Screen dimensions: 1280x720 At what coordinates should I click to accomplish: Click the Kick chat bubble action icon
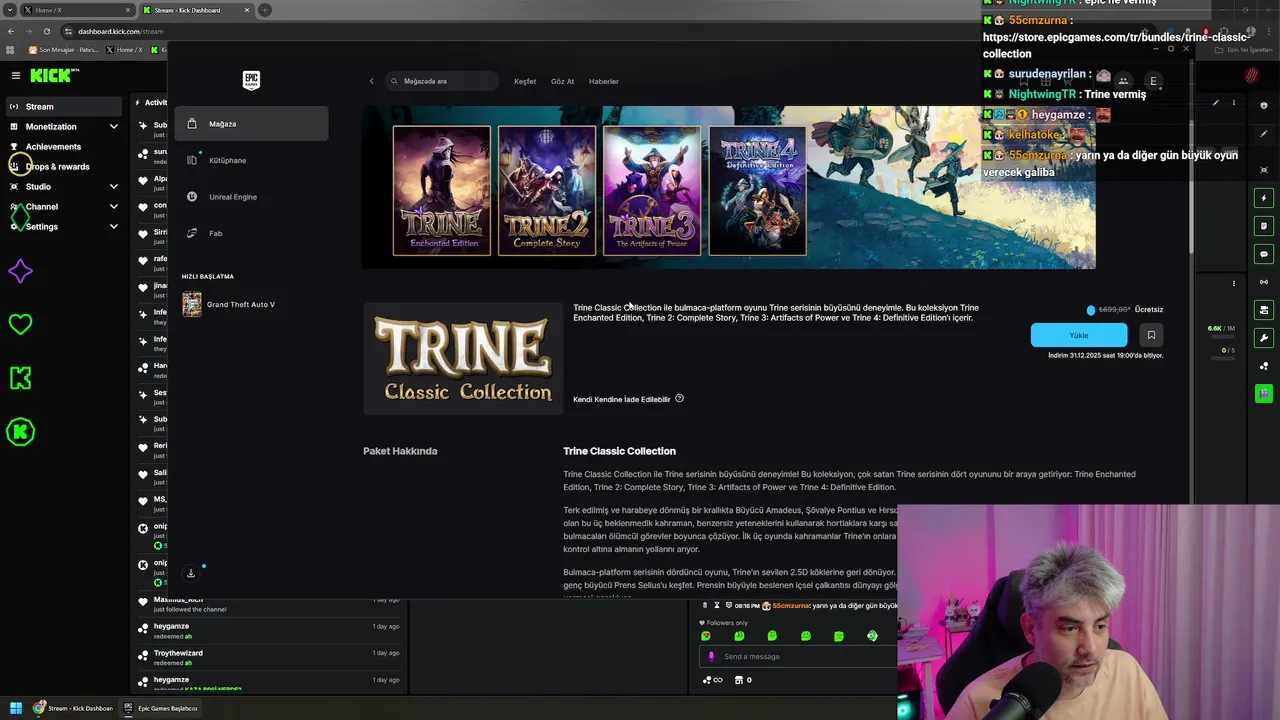(x=1264, y=254)
